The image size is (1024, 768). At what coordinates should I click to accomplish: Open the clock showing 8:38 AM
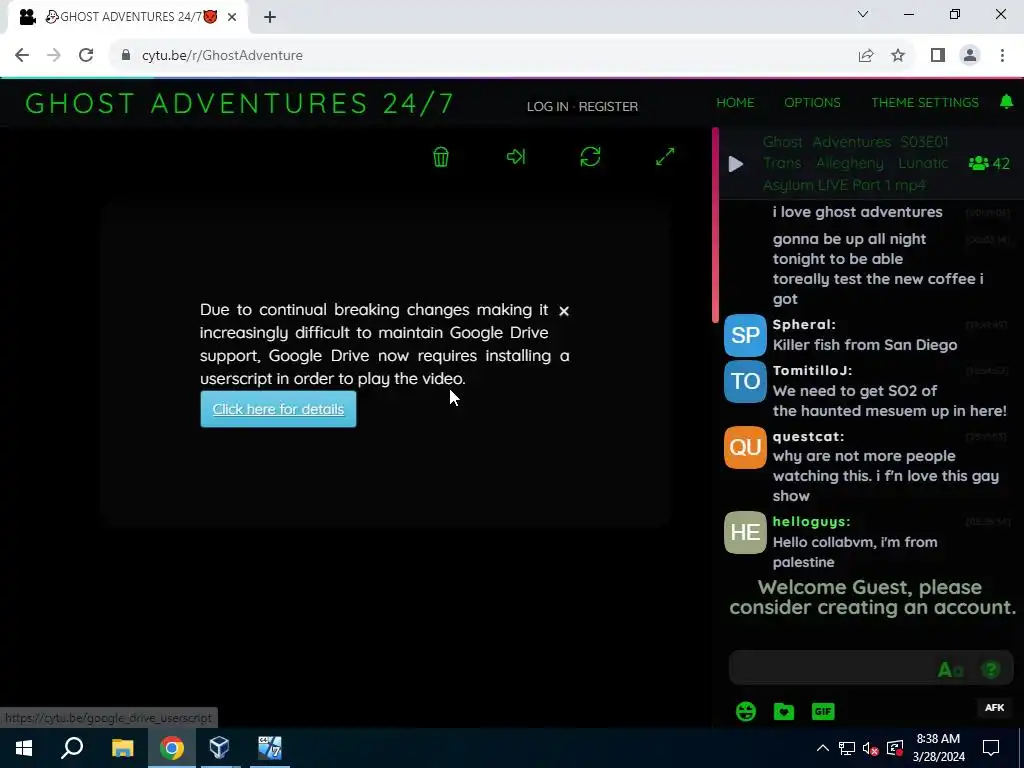click(x=938, y=748)
